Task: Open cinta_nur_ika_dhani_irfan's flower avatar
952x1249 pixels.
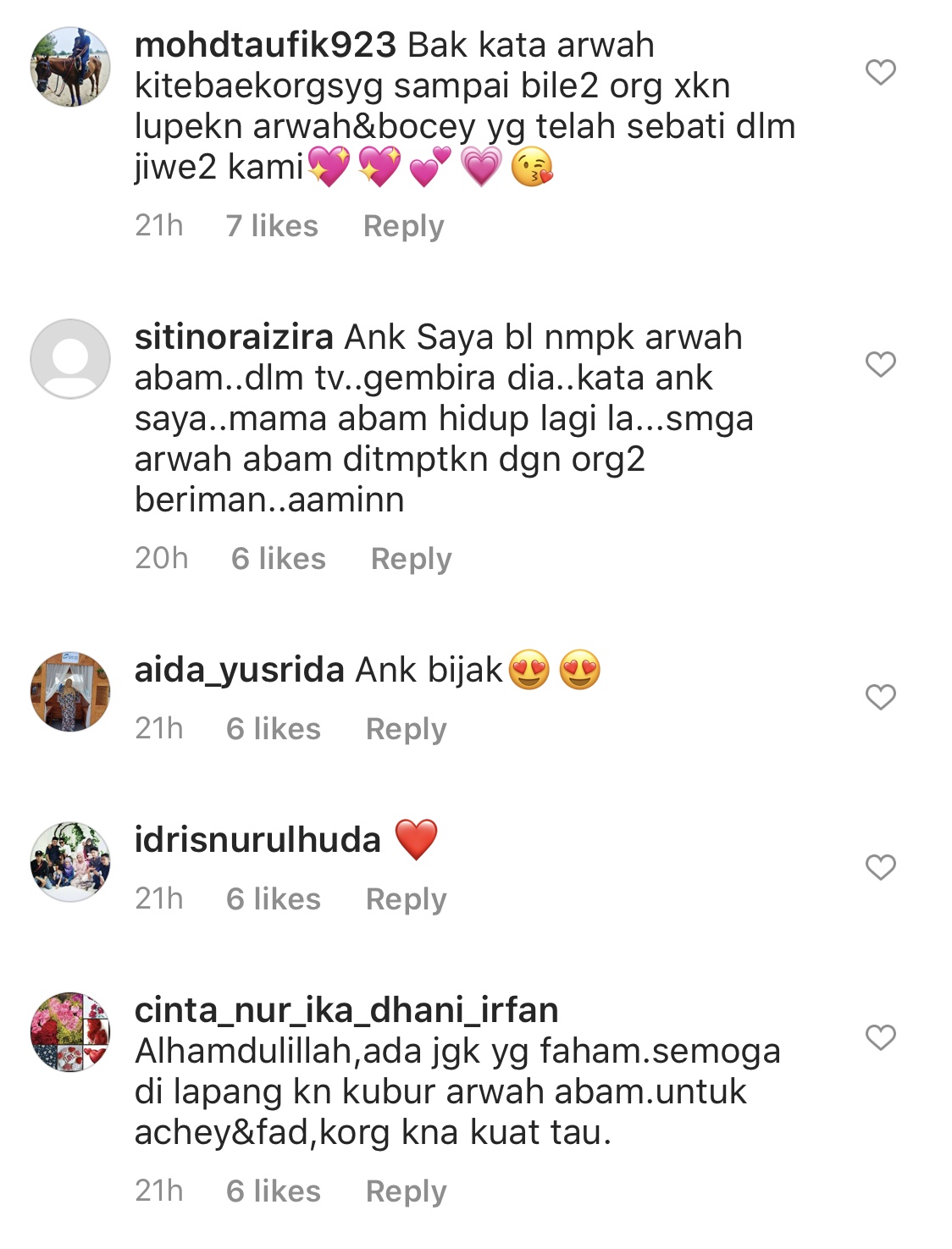Action: coord(70,1032)
